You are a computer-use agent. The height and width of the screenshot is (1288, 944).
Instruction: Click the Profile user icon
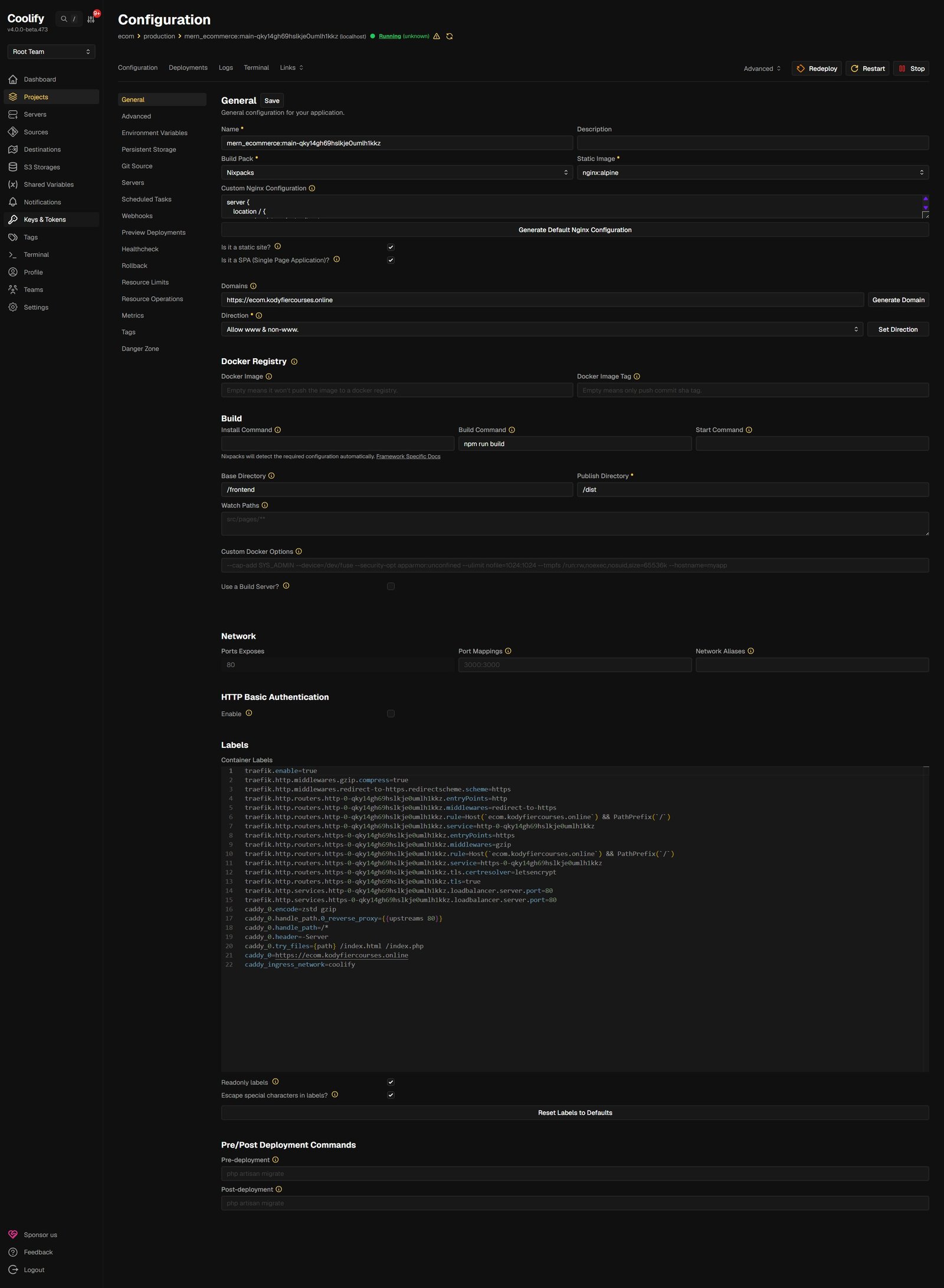click(x=13, y=272)
